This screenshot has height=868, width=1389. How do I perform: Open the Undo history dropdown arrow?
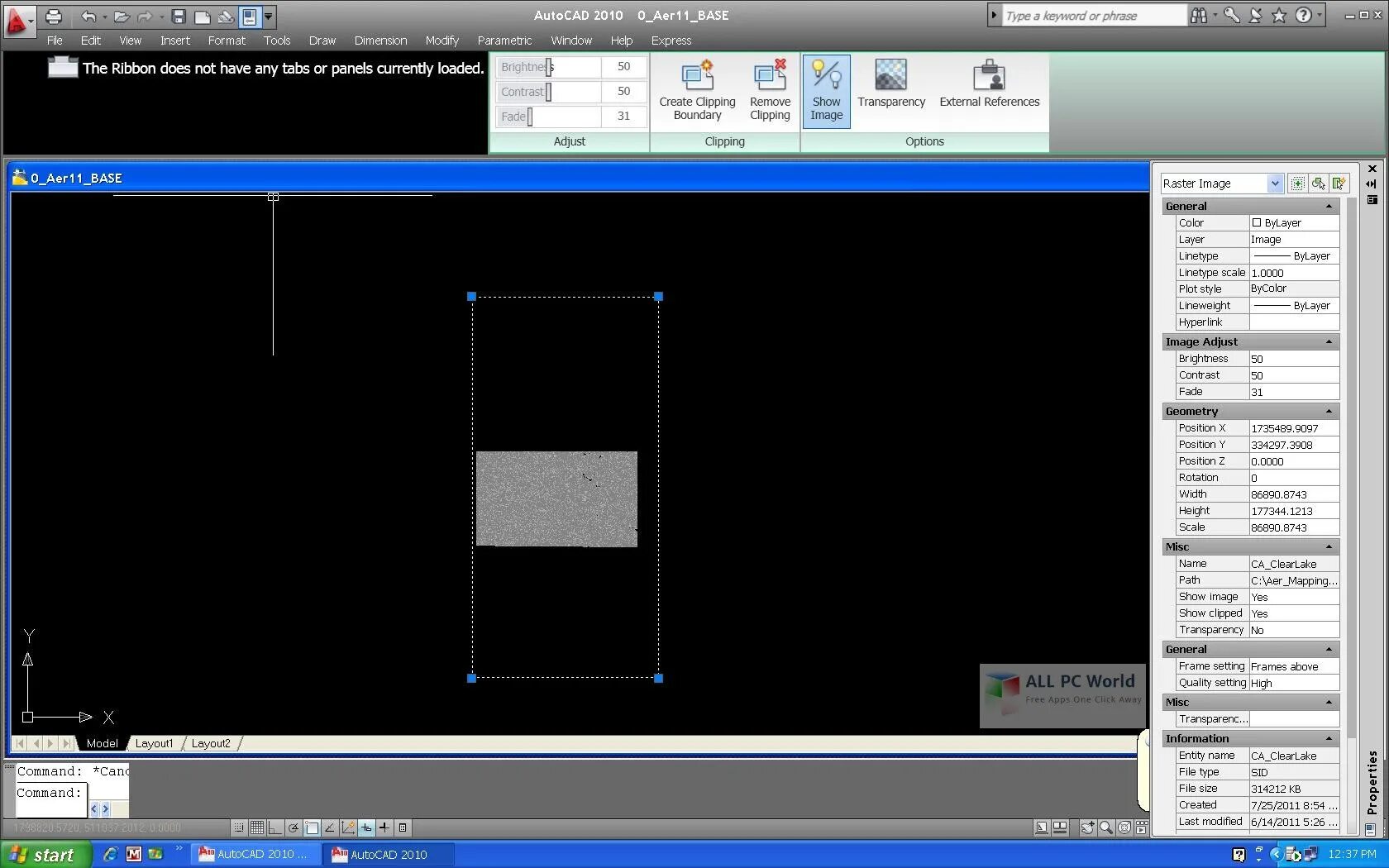coord(104,16)
